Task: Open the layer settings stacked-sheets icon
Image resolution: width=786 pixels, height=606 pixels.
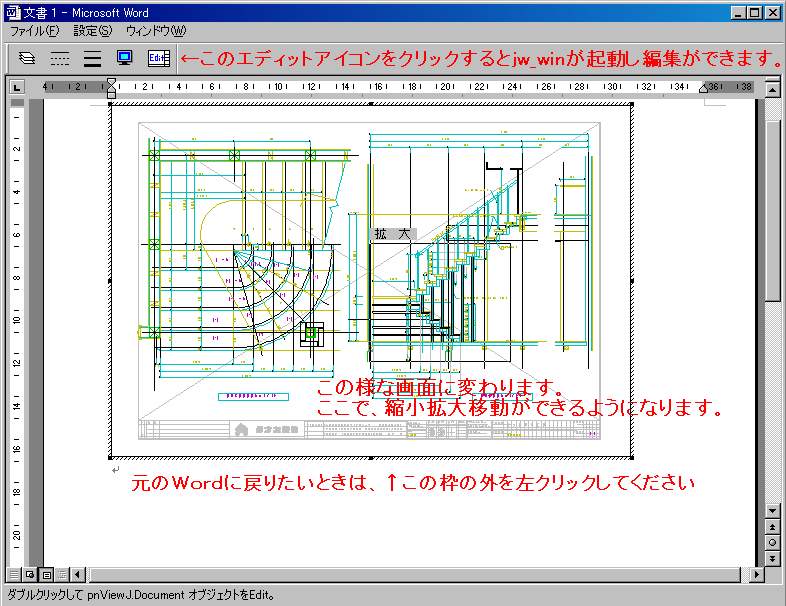Action: [x=27, y=59]
